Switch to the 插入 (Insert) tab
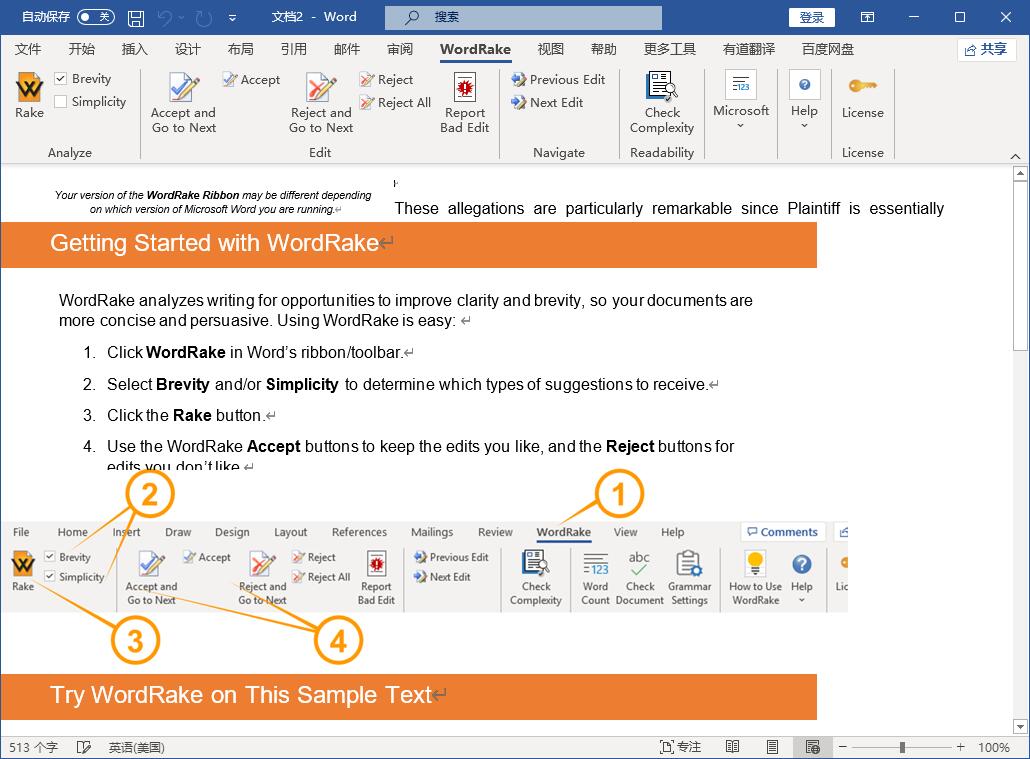The width and height of the screenshot is (1030, 759). [x=135, y=49]
